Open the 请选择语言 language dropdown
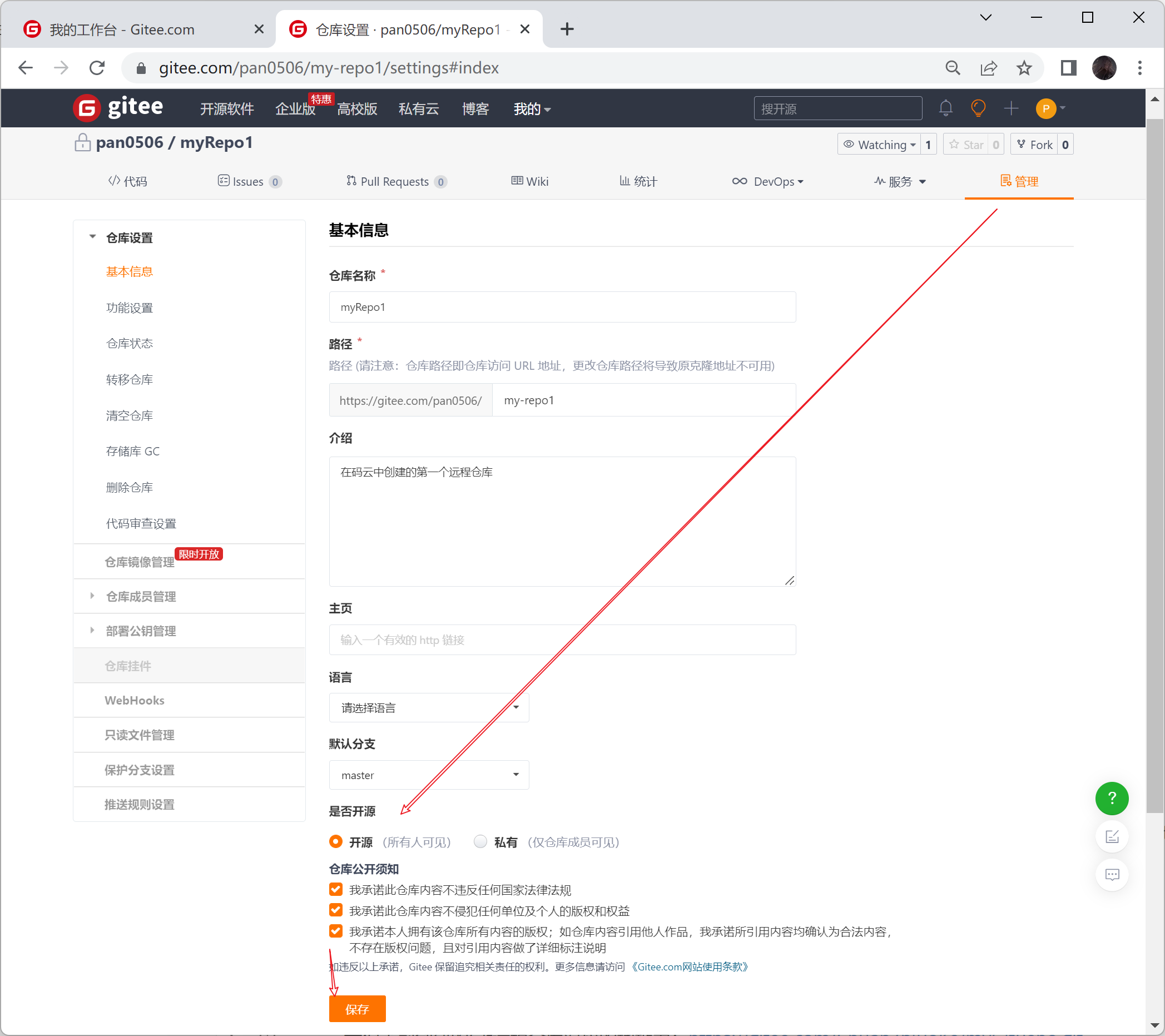Image resolution: width=1165 pixels, height=1036 pixels. (x=429, y=708)
